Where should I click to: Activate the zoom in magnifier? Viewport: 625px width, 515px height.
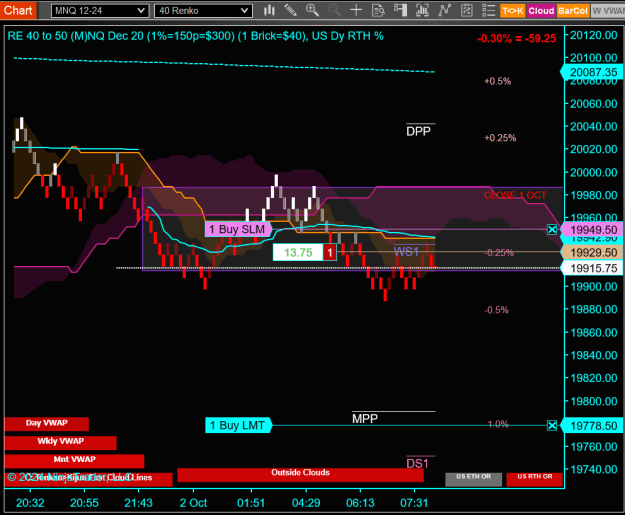click(x=312, y=10)
